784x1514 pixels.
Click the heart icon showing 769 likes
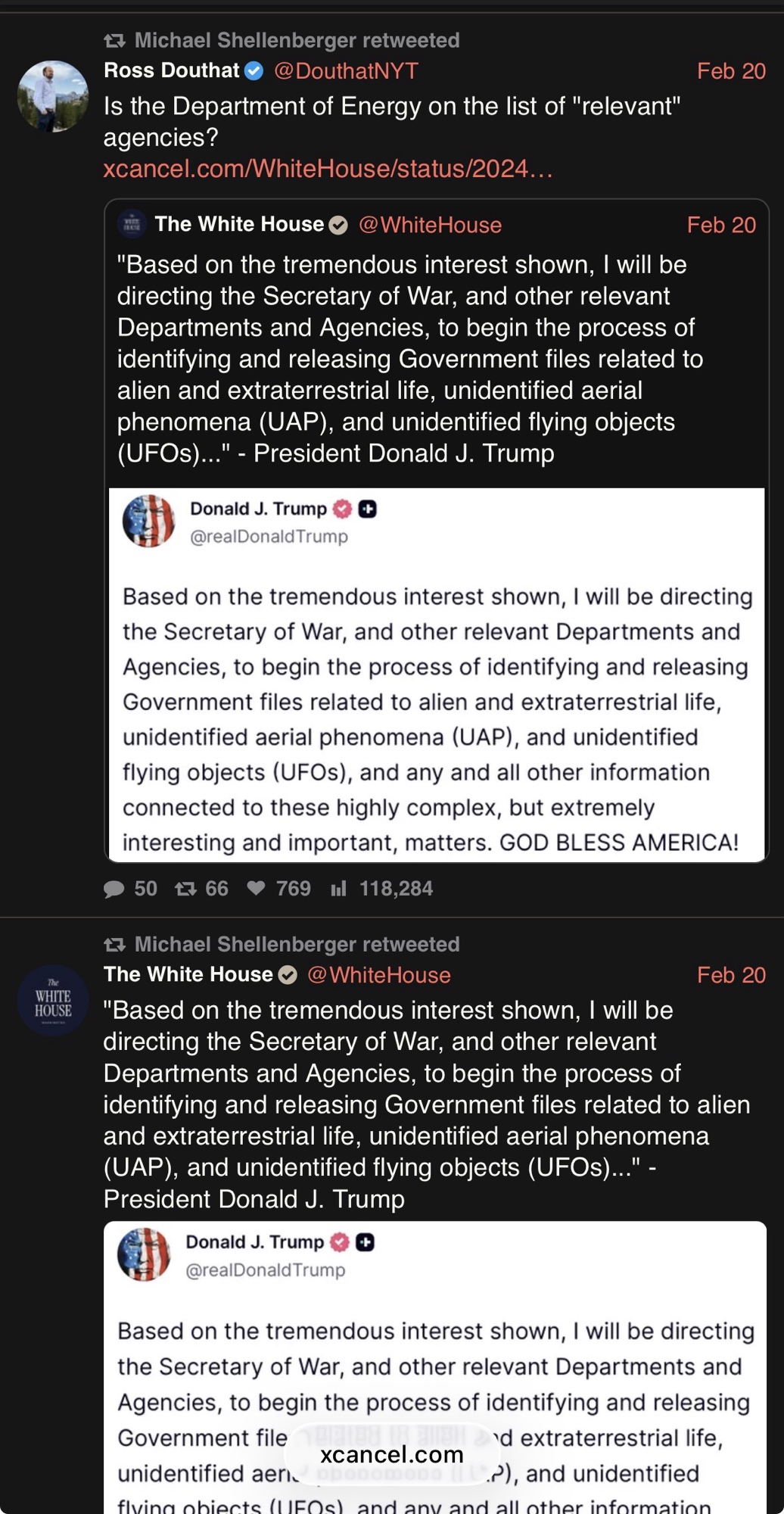pyautogui.click(x=257, y=888)
